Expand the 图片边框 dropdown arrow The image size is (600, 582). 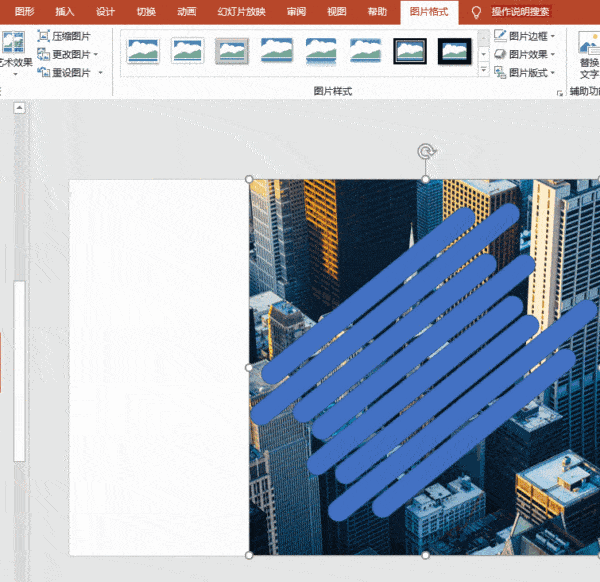point(553,36)
